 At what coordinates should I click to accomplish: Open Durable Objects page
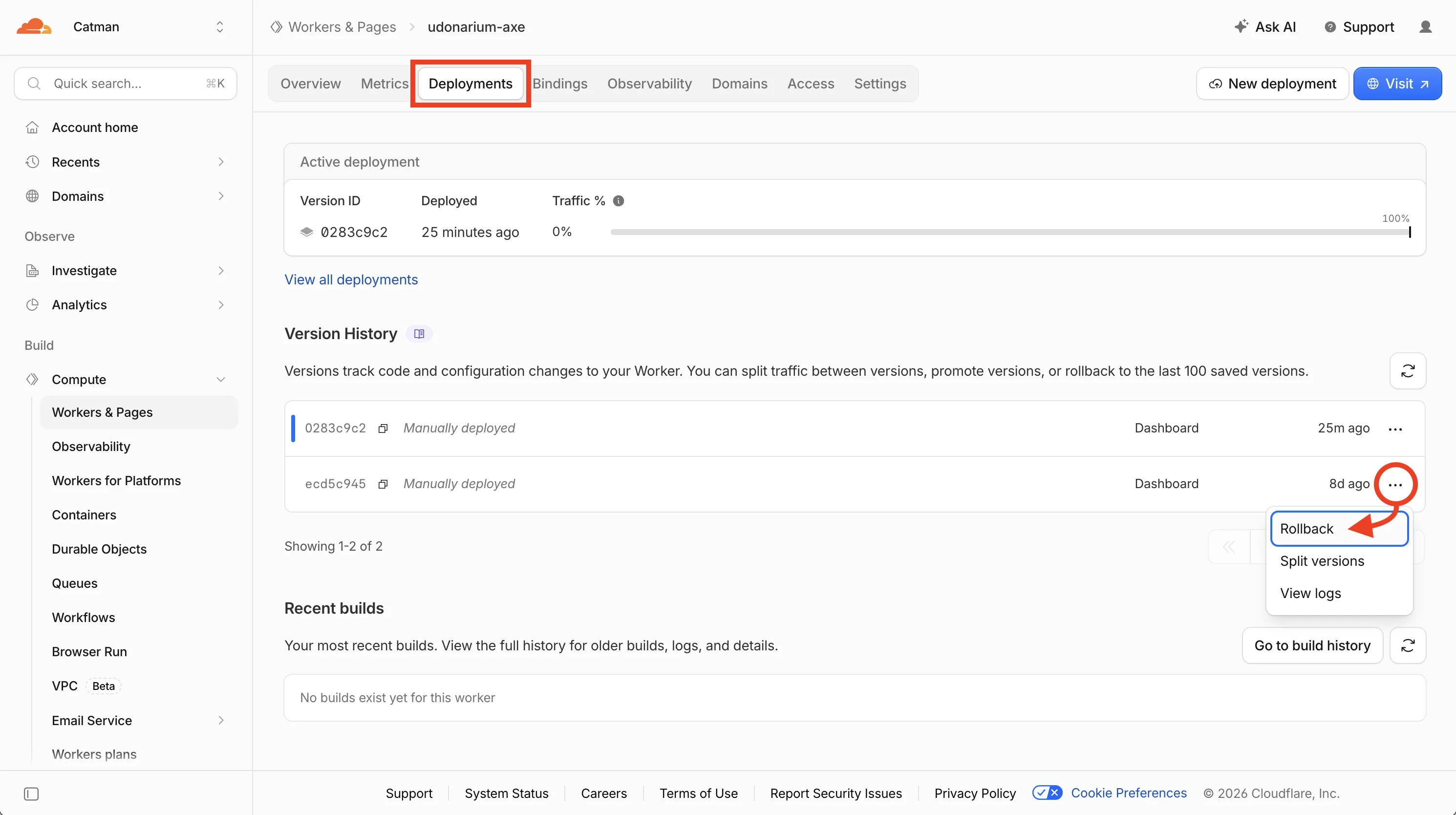point(100,549)
